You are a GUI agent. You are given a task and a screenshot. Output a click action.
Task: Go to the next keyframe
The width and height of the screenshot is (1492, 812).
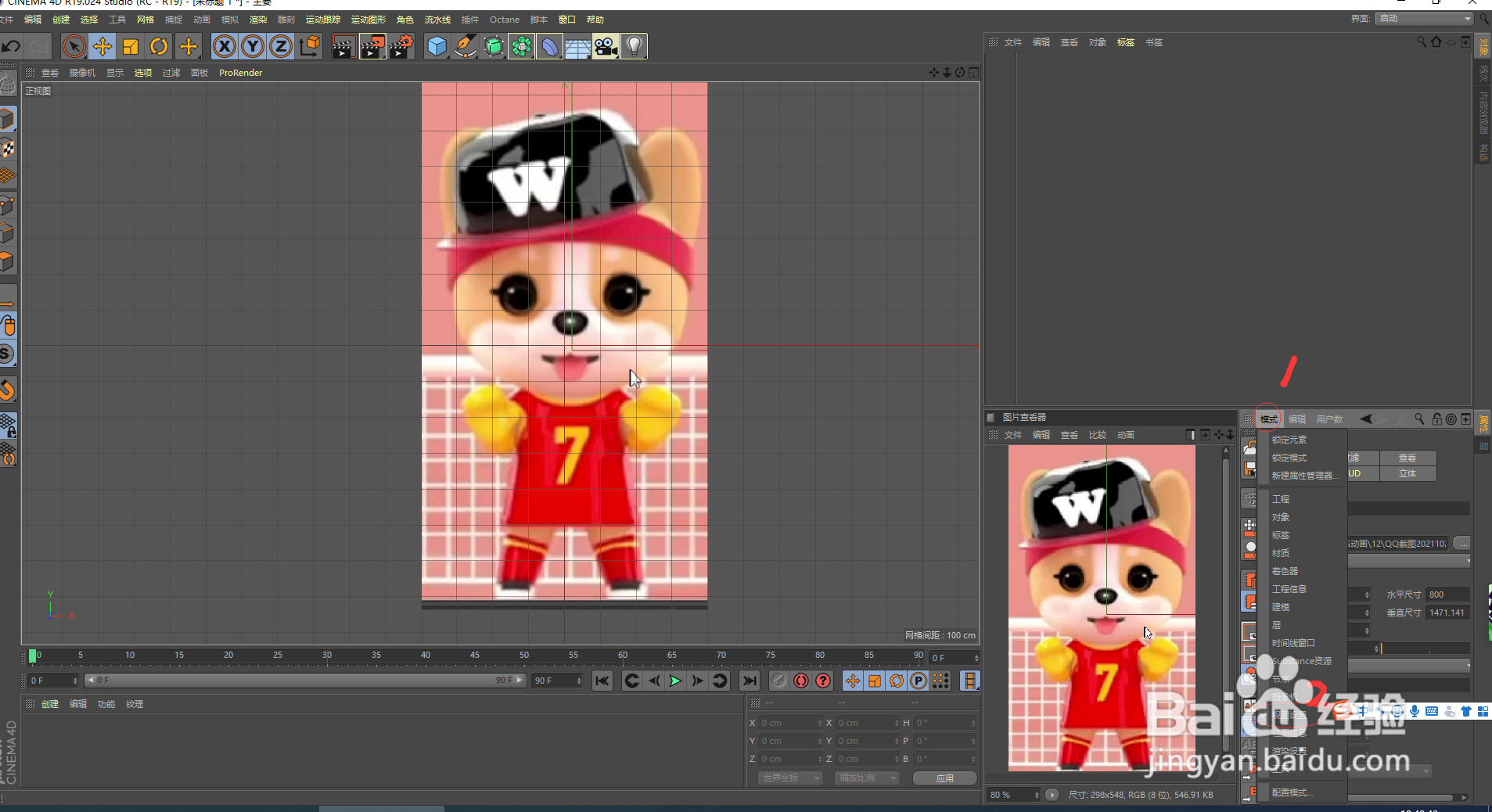coord(720,681)
